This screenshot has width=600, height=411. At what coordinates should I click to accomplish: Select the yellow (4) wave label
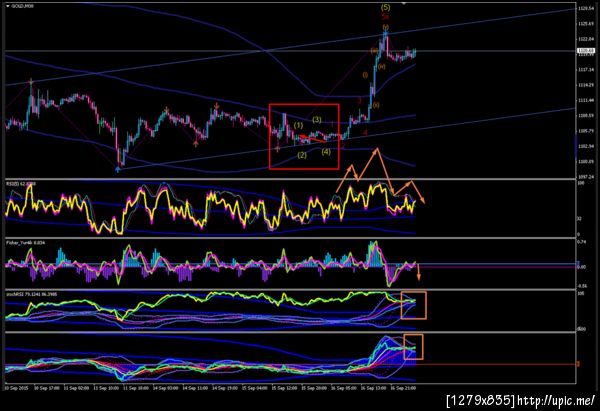tap(326, 152)
